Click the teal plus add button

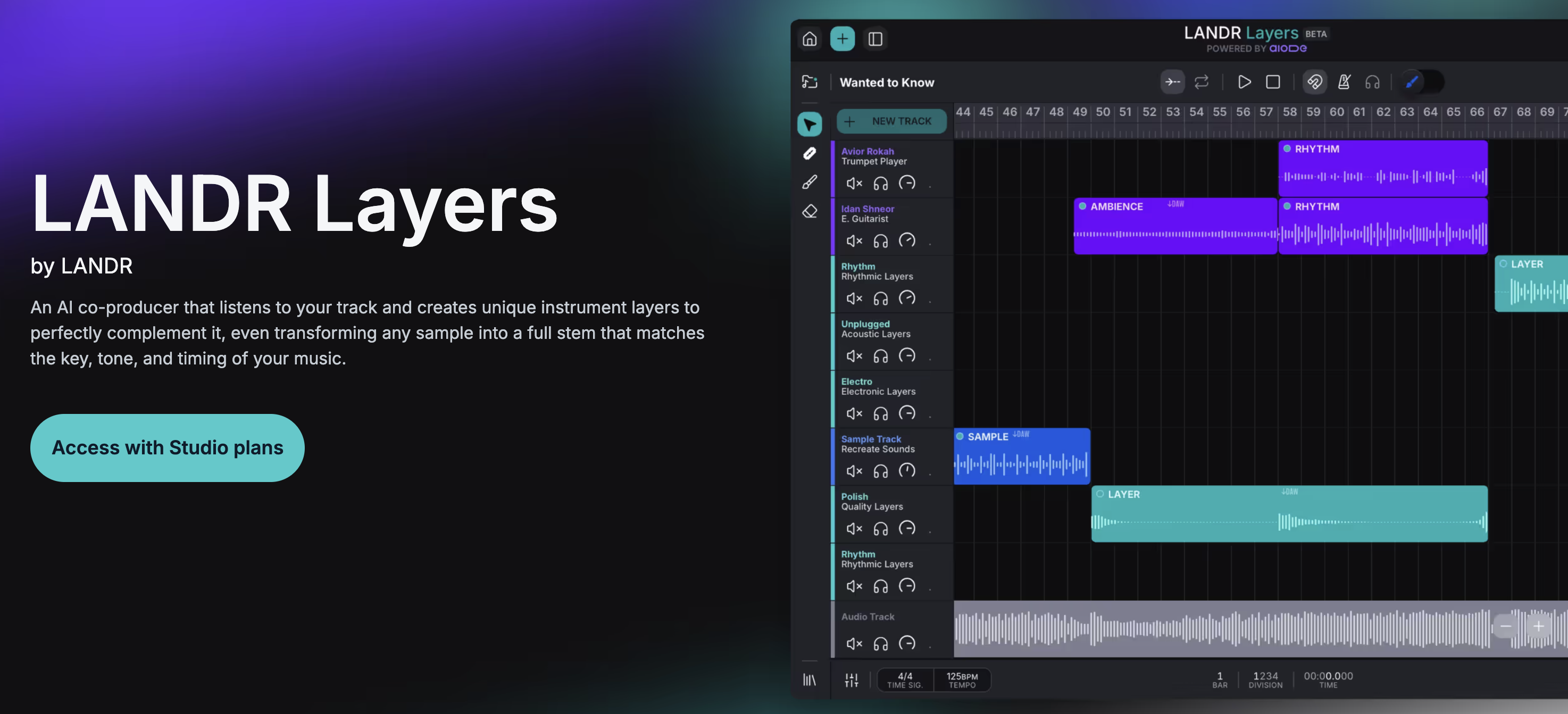[x=842, y=39]
